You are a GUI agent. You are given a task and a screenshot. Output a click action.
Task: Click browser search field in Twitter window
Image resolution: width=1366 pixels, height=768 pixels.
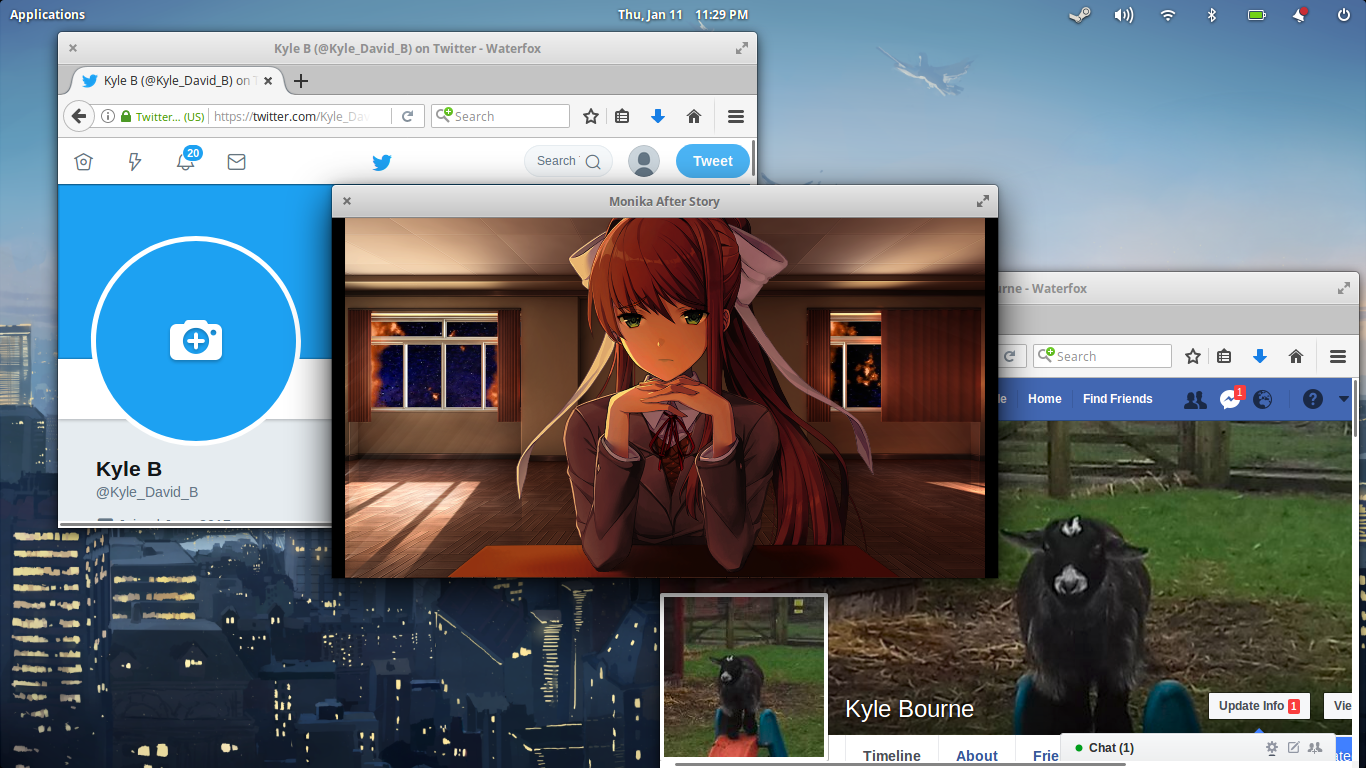pyautogui.click(x=501, y=116)
